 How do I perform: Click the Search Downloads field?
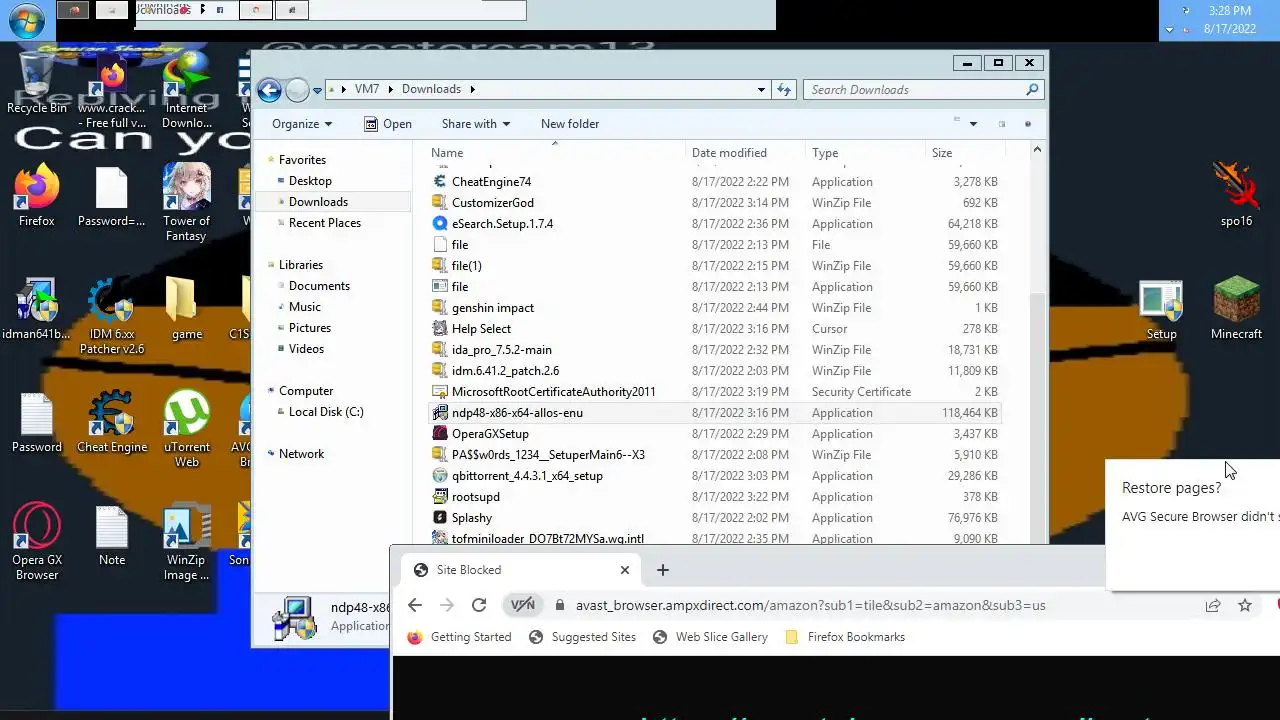pyautogui.click(x=923, y=90)
